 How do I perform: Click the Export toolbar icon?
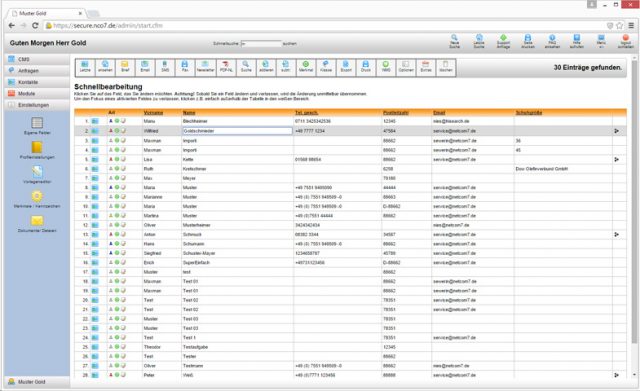[346, 67]
